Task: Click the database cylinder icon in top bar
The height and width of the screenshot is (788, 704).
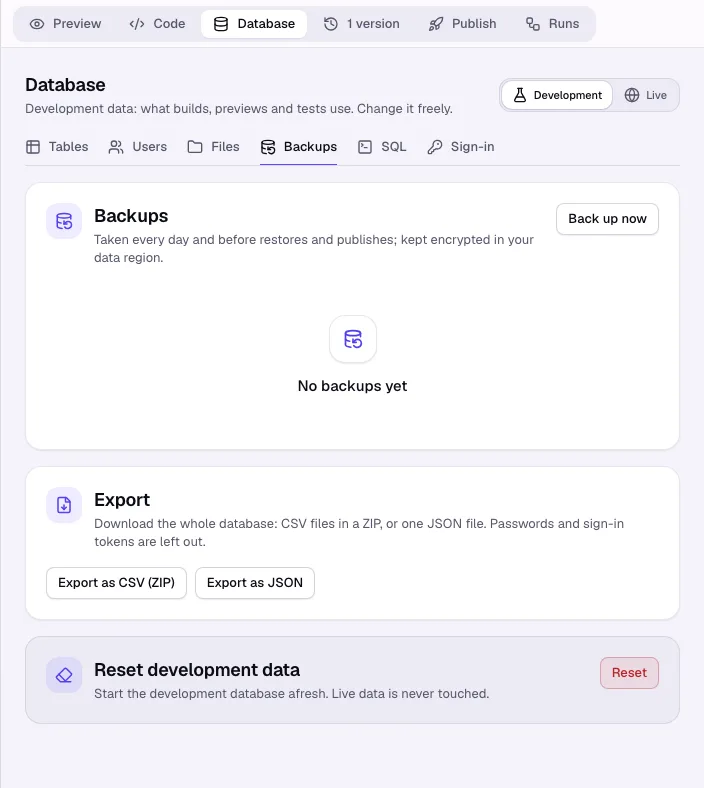Action: 221,24
